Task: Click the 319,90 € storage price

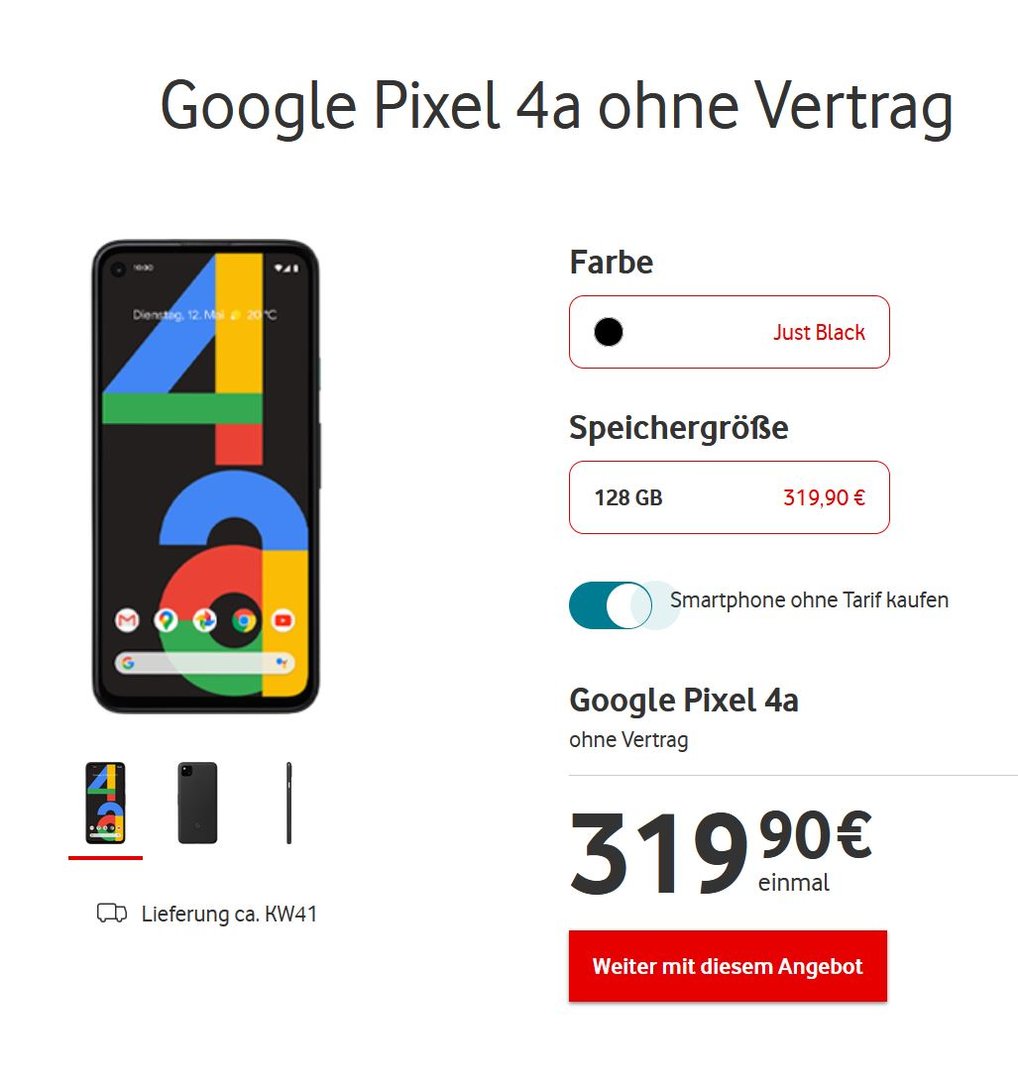Action: coord(824,497)
